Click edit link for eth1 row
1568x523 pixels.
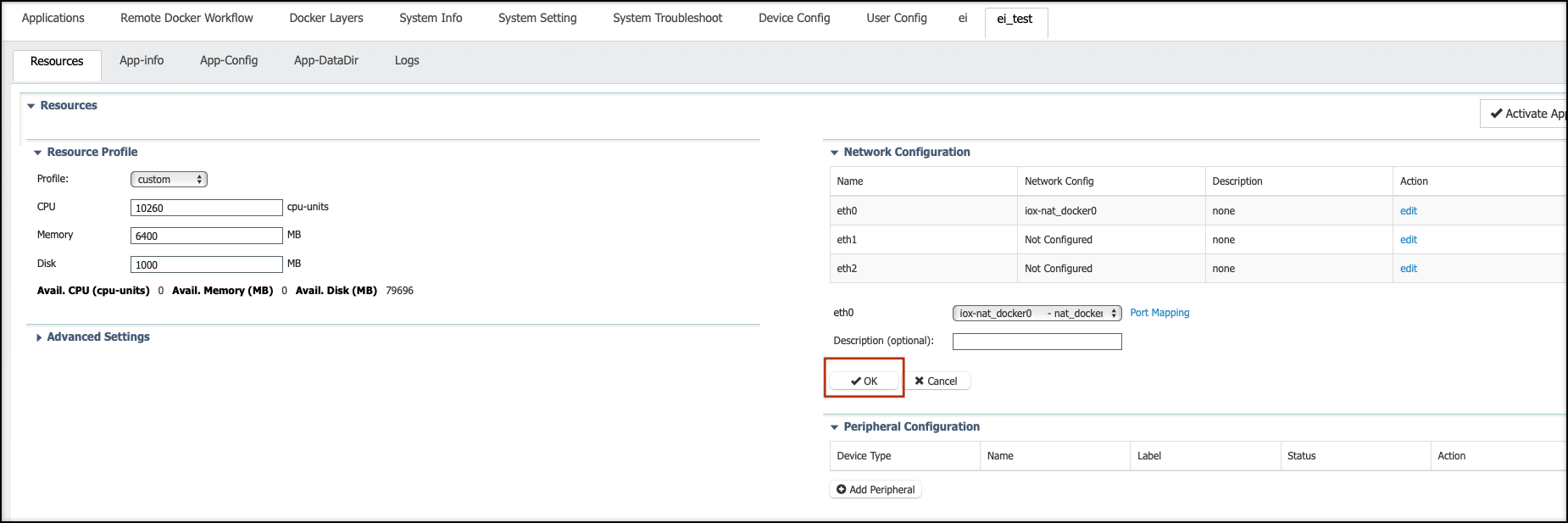pos(1409,240)
